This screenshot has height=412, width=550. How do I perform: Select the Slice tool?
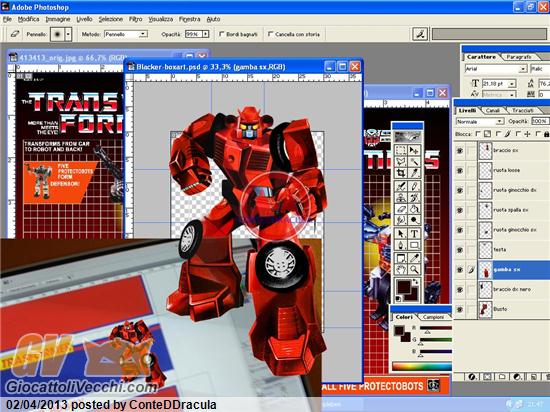pyautogui.click(x=414, y=173)
